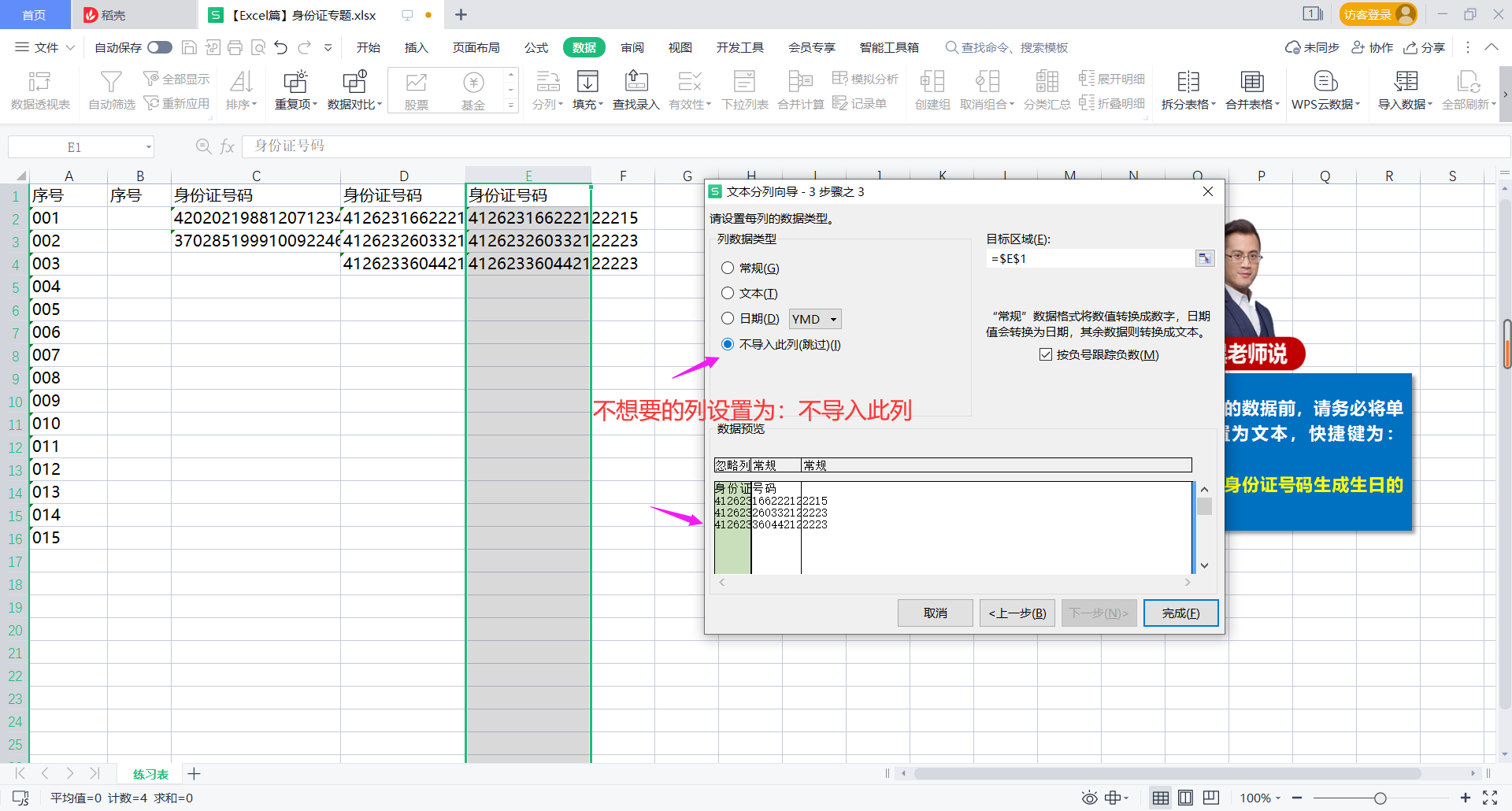Open the YMD date format dropdown
Screen dimensions: 1512x811
coord(815,319)
